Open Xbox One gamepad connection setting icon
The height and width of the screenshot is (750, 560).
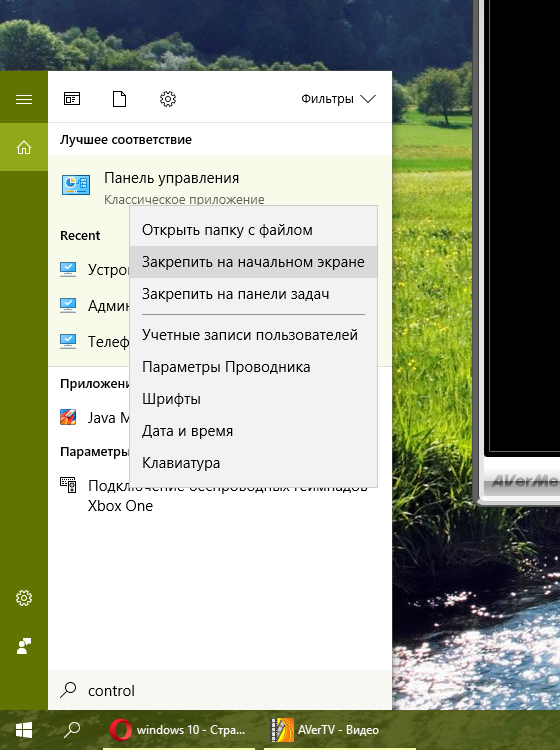68,485
